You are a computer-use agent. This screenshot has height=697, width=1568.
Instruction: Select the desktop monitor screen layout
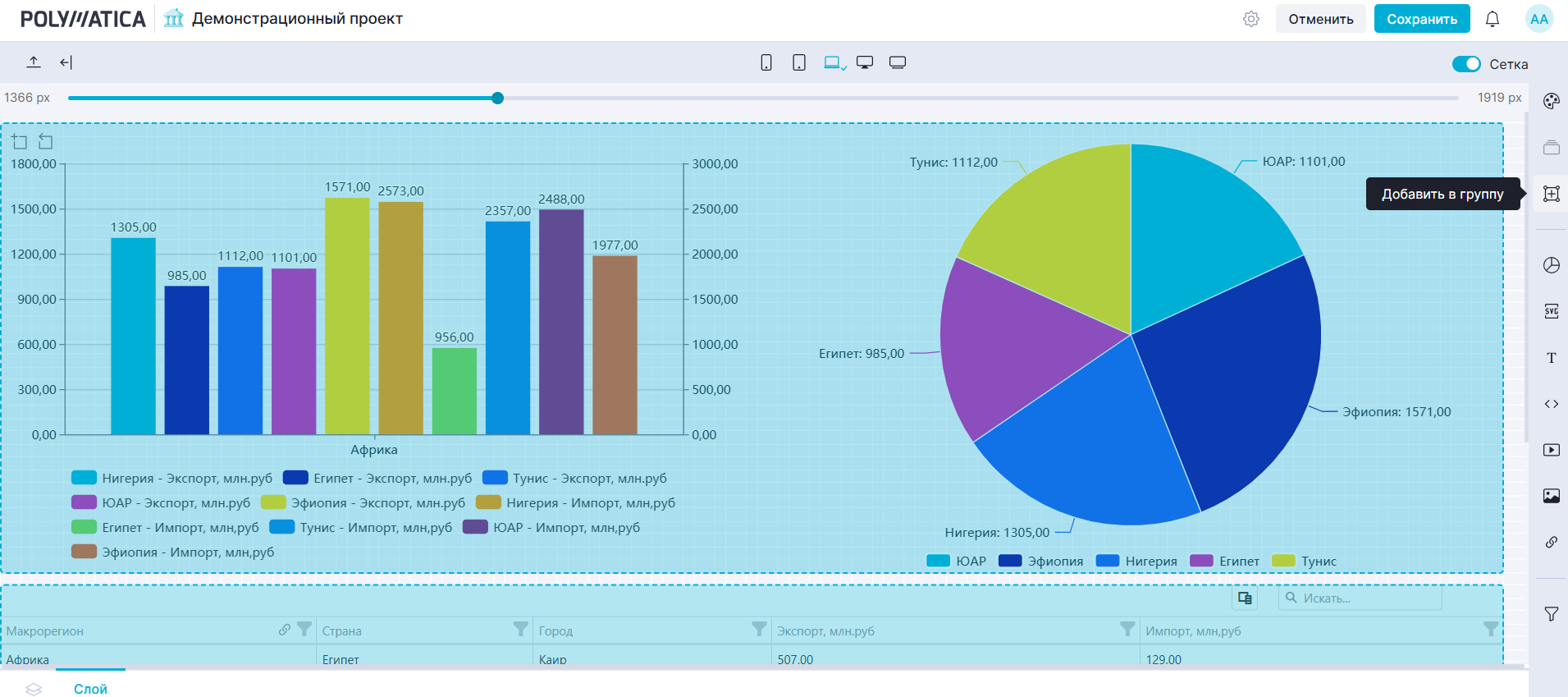pos(865,62)
